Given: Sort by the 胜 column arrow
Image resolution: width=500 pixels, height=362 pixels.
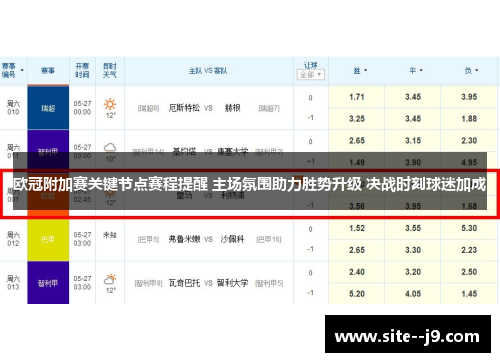Looking at the screenshot, I should click(x=365, y=70).
